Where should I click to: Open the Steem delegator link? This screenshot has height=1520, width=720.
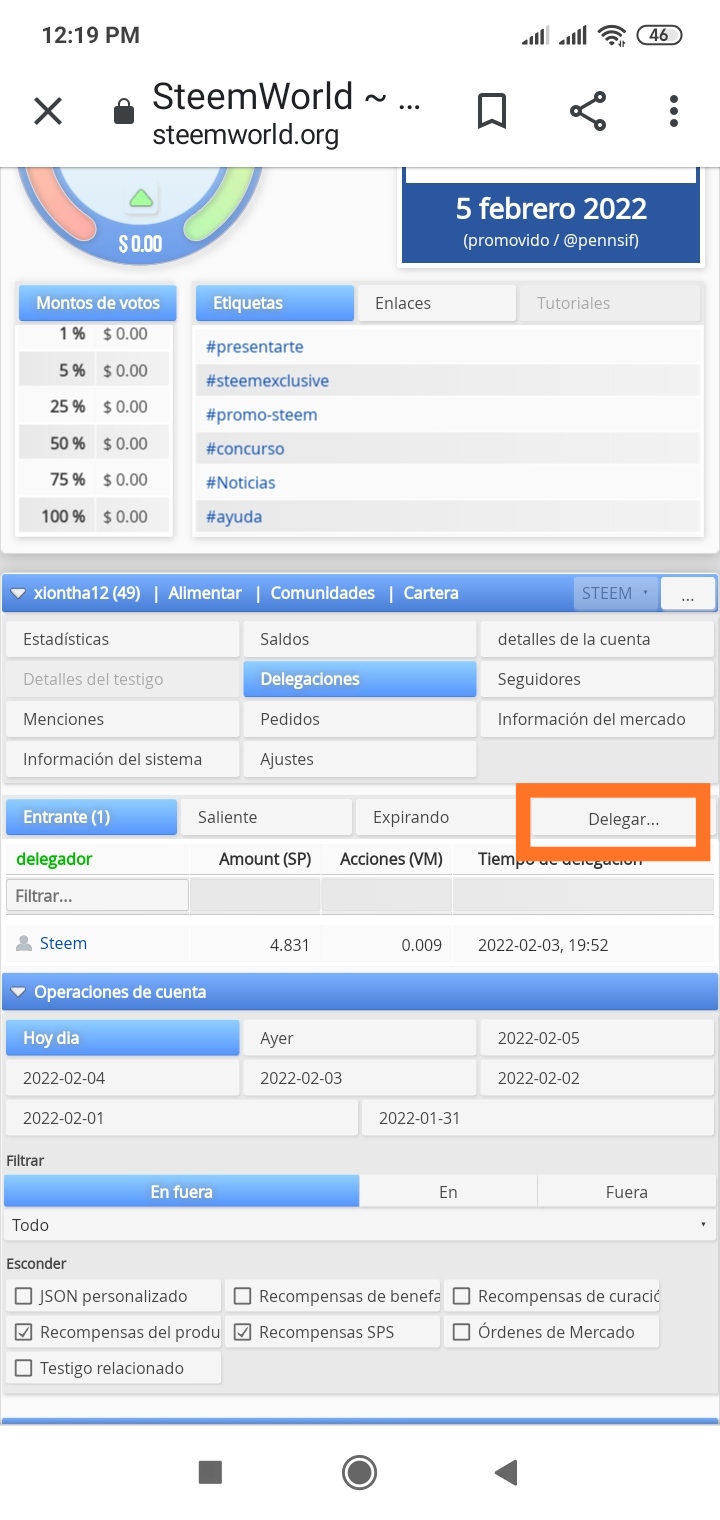[63, 943]
